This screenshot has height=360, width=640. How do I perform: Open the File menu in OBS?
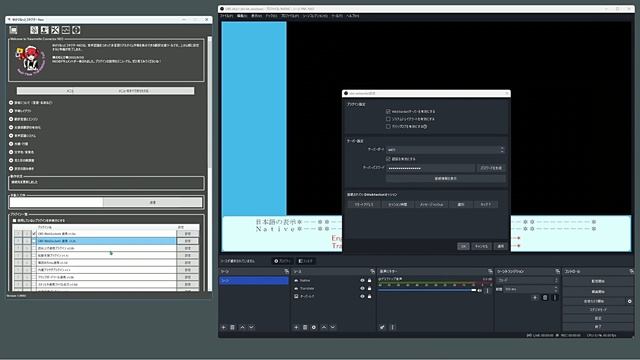227,16
